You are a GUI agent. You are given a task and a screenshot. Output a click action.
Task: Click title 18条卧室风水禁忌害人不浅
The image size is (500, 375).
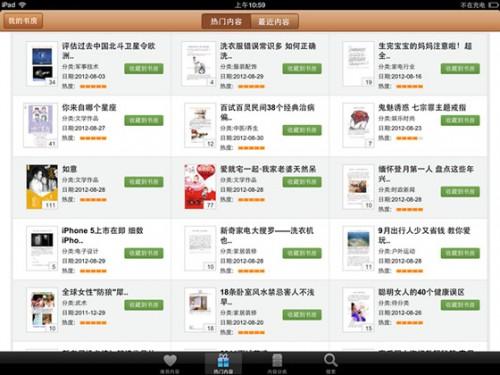(267, 297)
